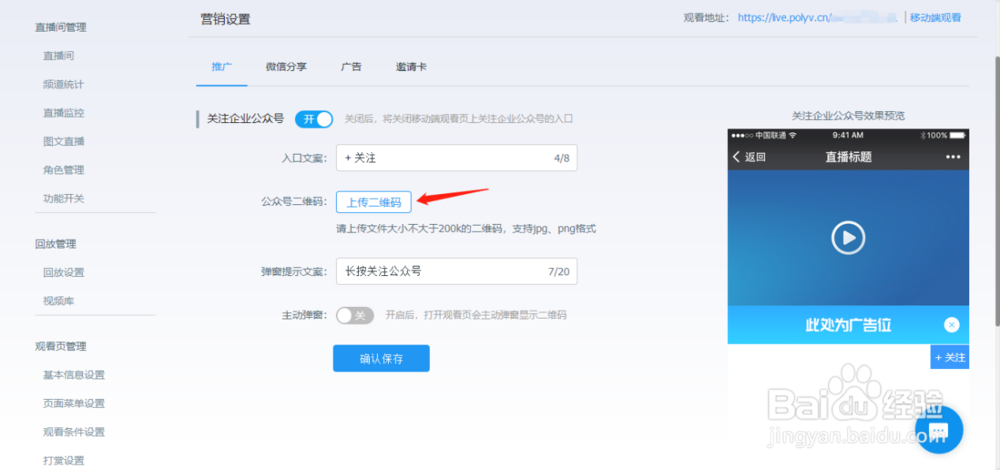
Task: Open 视频库 in the sidebar
Action: tap(59, 301)
